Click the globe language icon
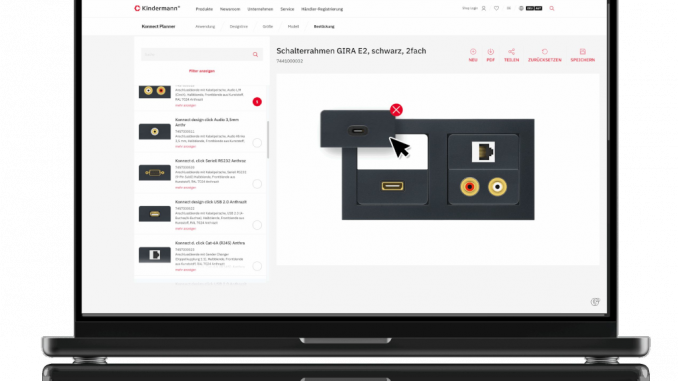 point(521,8)
